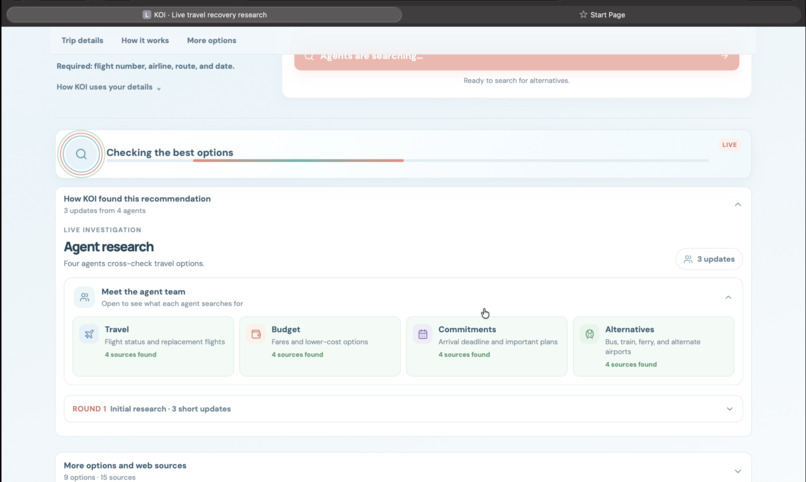Click Four agents cross-check travel options text

134,264
